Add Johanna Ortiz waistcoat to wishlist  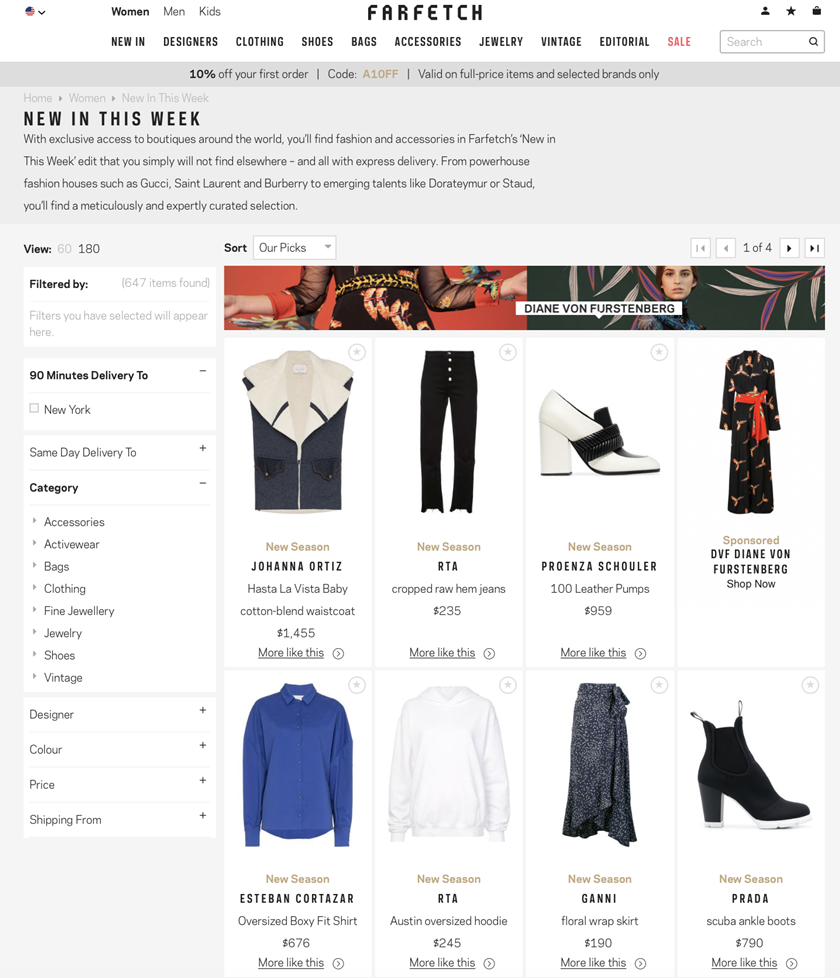(357, 352)
